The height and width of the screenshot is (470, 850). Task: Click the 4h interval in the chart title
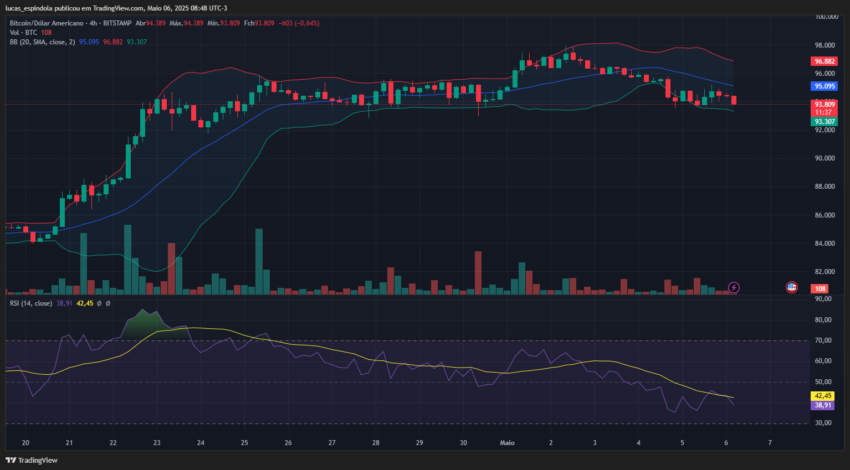click(x=94, y=23)
